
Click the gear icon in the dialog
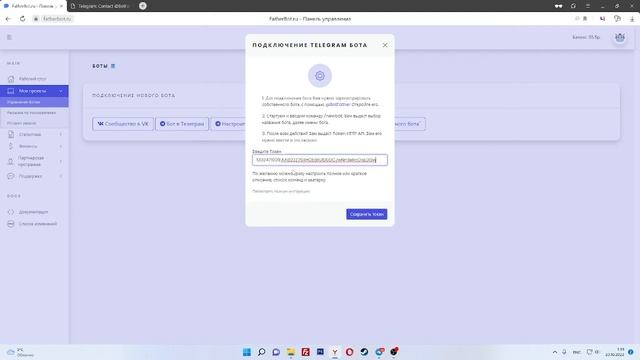(x=320, y=76)
